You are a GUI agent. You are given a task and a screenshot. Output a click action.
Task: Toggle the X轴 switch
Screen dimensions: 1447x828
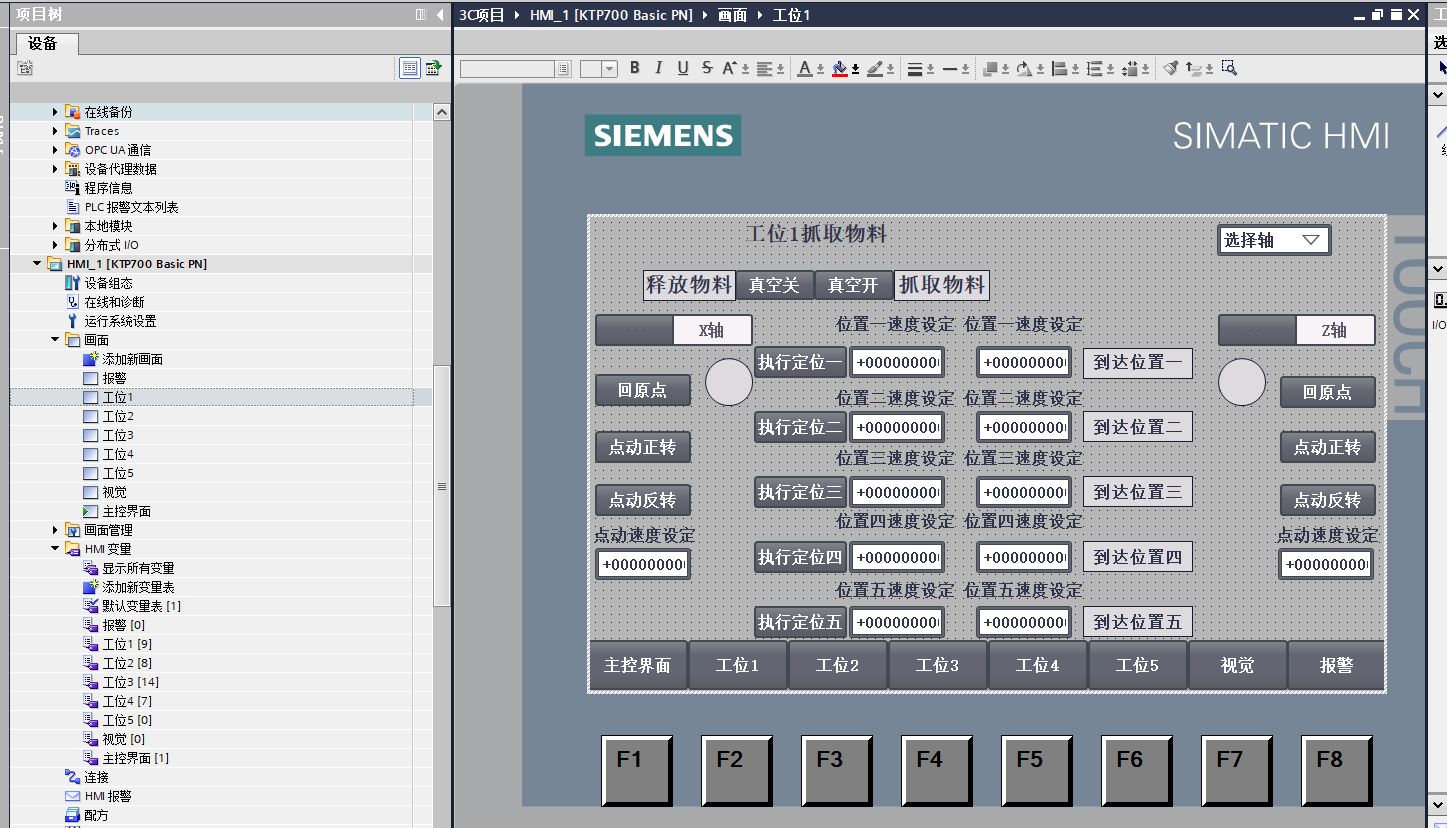click(x=674, y=330)
